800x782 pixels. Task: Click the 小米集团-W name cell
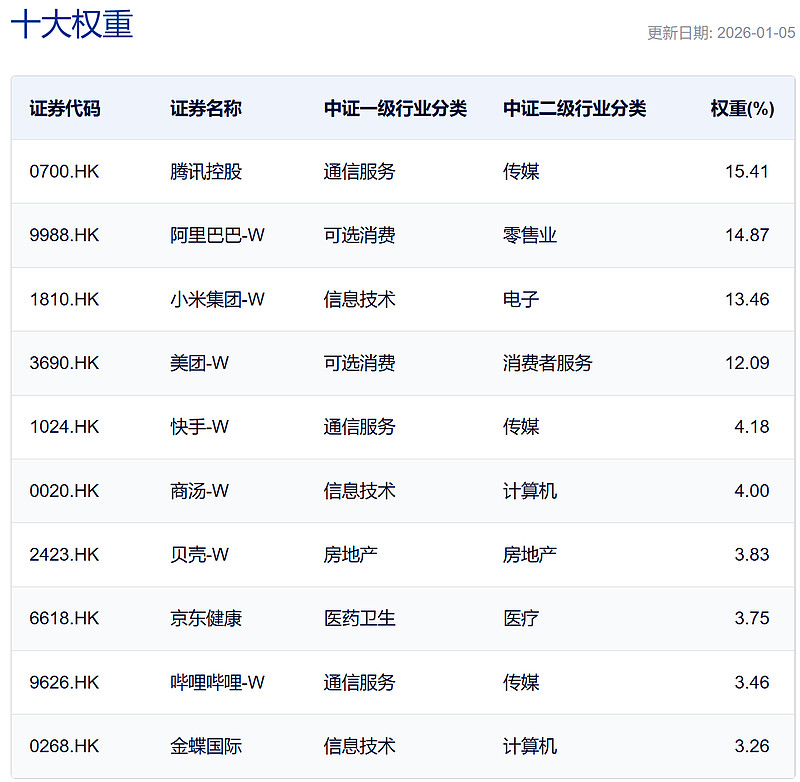(x=217, y=299)
